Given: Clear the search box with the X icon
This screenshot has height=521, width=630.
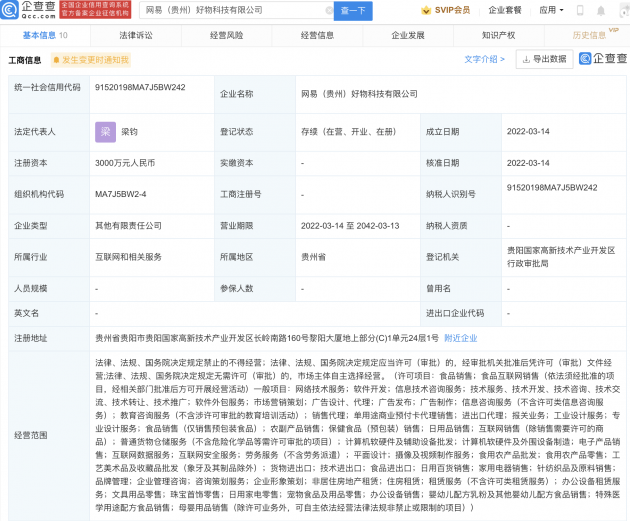Looking at the screenshot, I should point(329,10).
